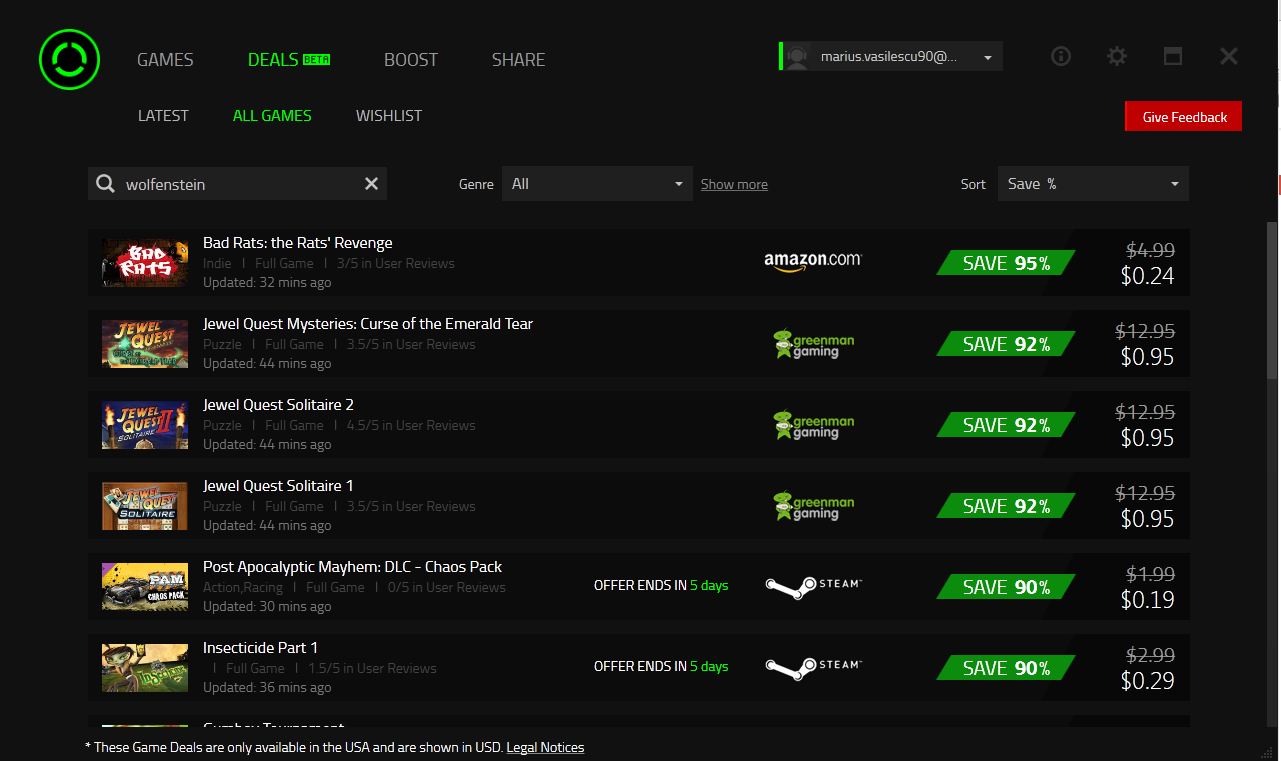
Task: Click the $0.29 price for Insecticide Part 1
Action: (x=1147, y=681)
